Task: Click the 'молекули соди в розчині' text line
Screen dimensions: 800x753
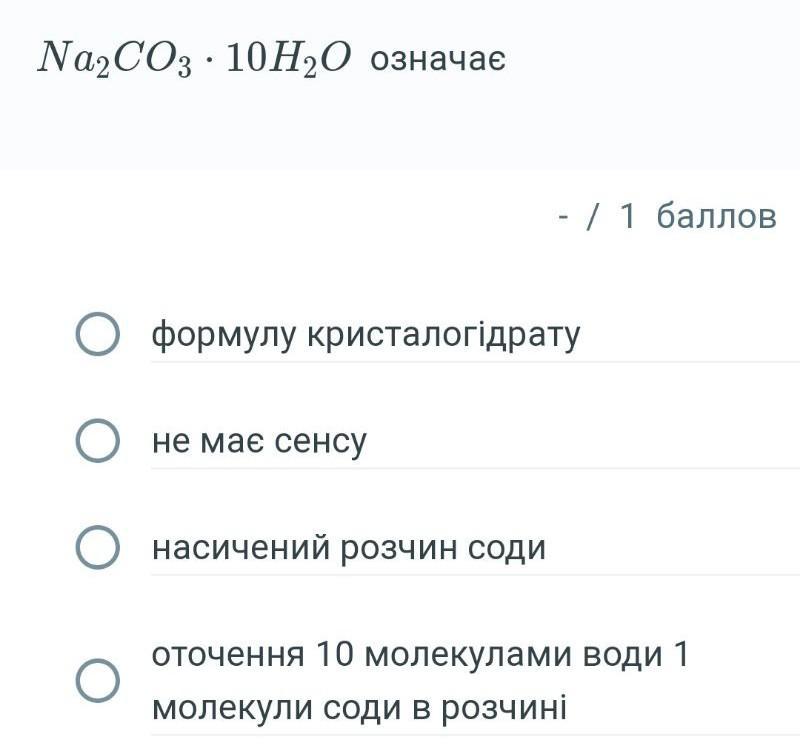Action: 359,708
